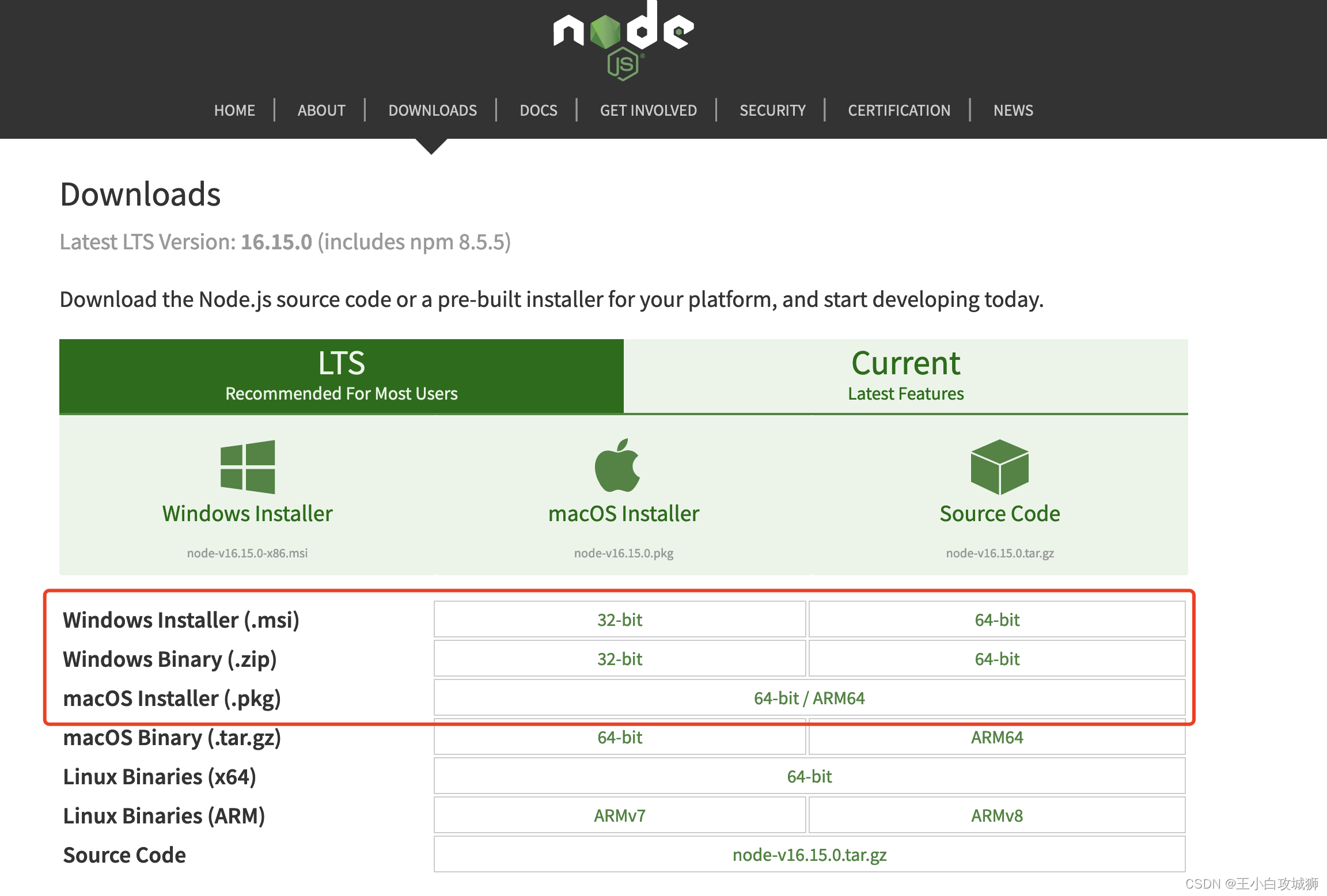Viewport: 1327px width, 896px height.
Task: Click the DOCS menu item
Action: click(538, 110)
